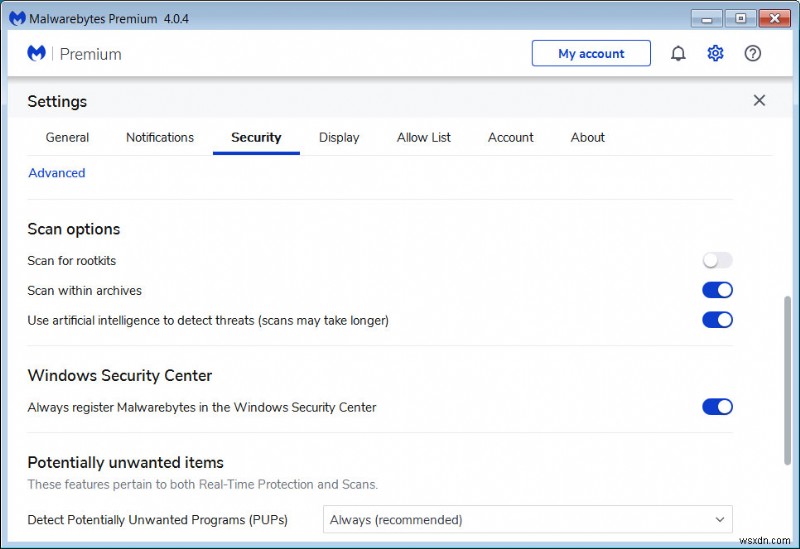Screen dimensions: 800x549
Task: Click the Malwarebytes logo in header
Action: pos(36,53)
